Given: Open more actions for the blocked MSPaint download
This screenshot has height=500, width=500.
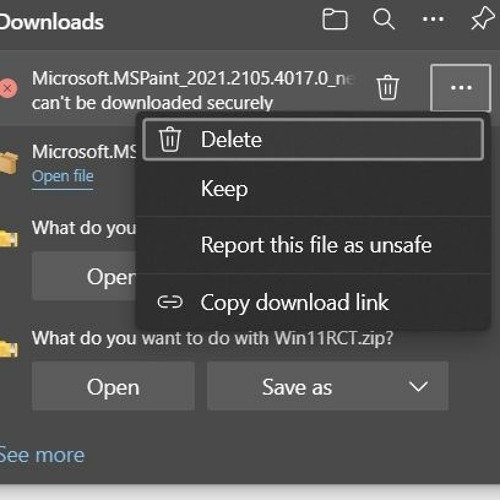Looking at the screenshot, I should coord(461,88).
